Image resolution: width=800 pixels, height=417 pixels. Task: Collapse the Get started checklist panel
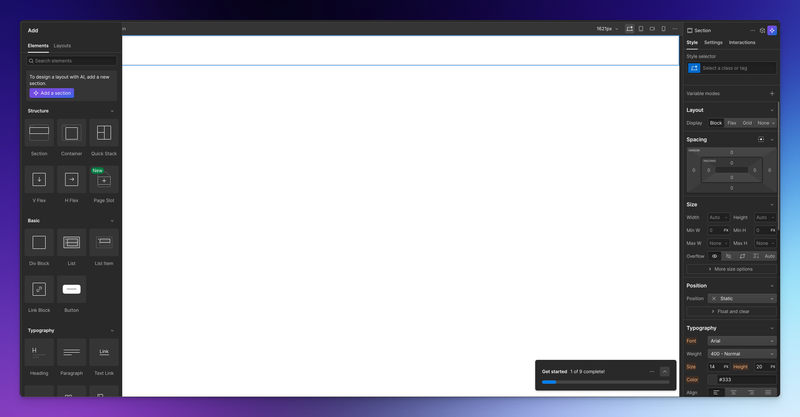click(664, 372)
